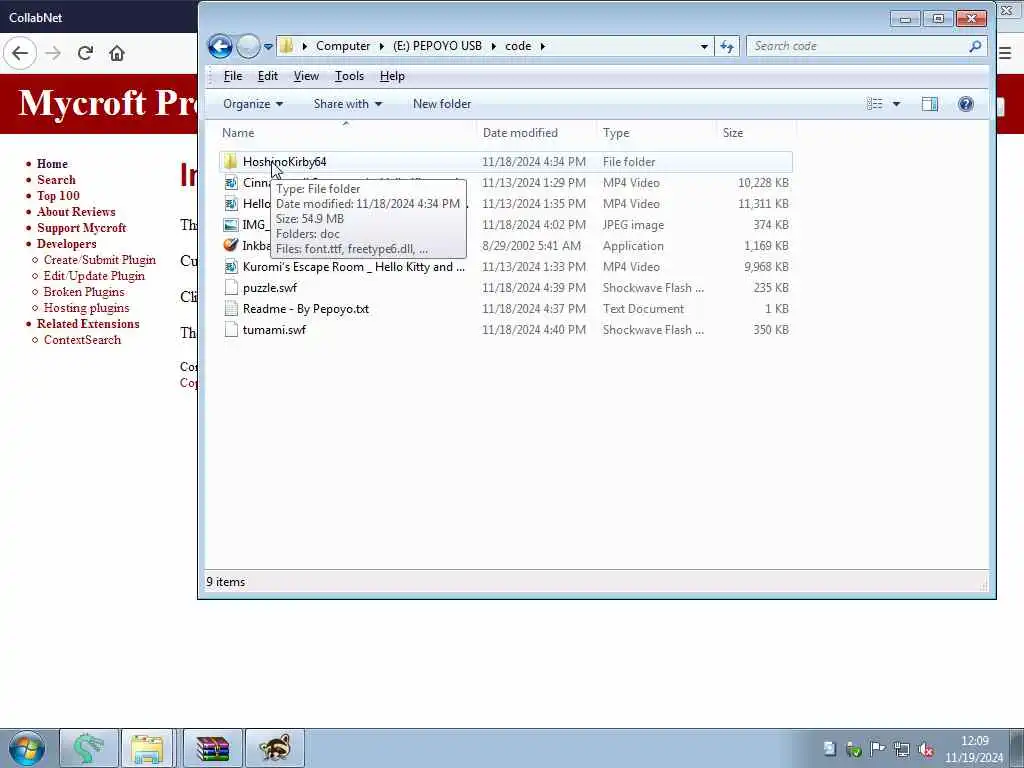
Task: Select the HoshinoKirby64 folder icon
Action: point(230,161)
